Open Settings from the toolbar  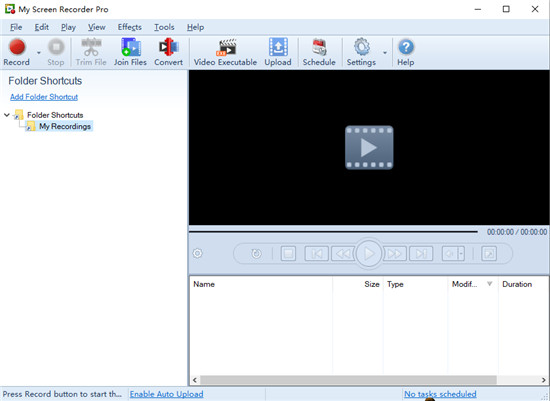tap(361, 52)
